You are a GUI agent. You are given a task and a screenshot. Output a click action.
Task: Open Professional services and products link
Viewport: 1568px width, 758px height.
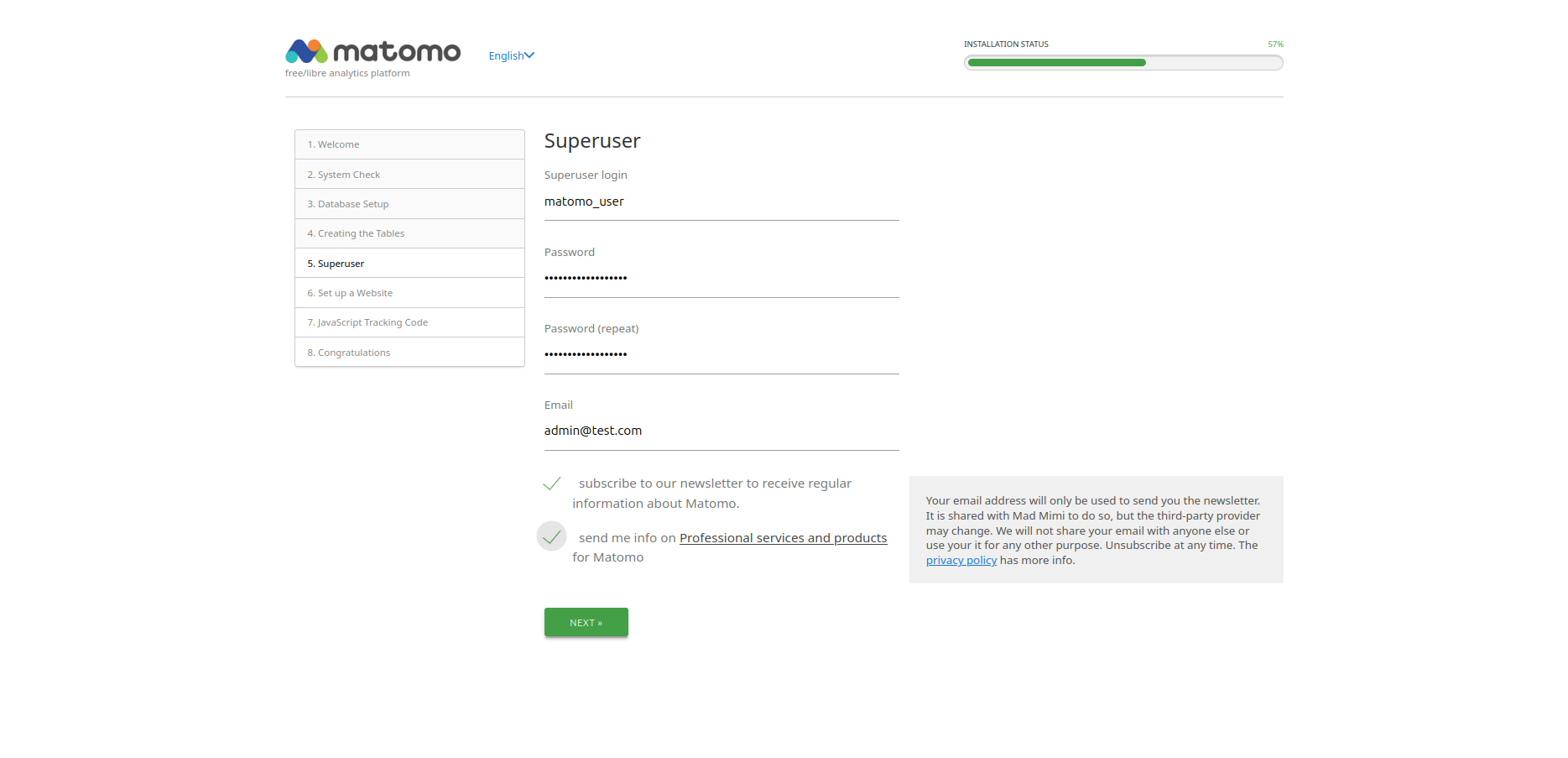point(783,538)
